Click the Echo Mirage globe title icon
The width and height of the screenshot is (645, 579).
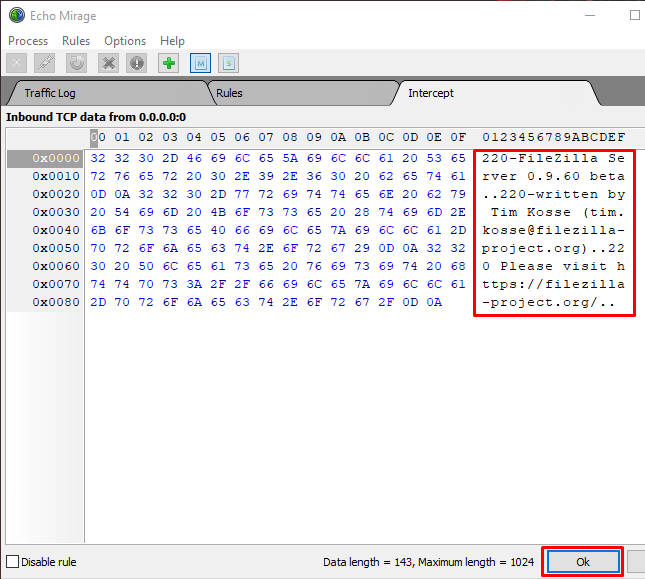tap(17, 16)
